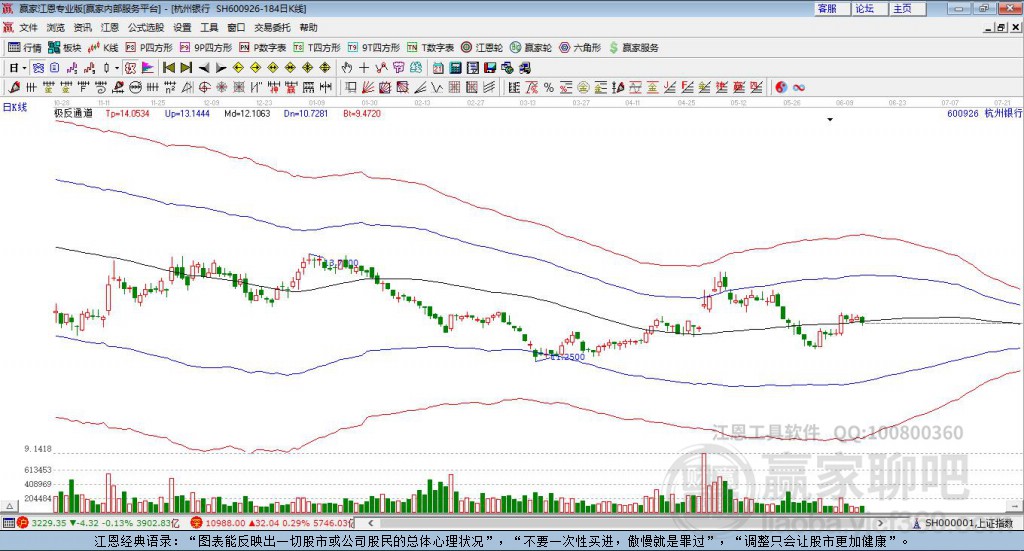The width and height of the screenshot is (1024, 551).
Task: Click the 主页 home page button
Action: 908,8
